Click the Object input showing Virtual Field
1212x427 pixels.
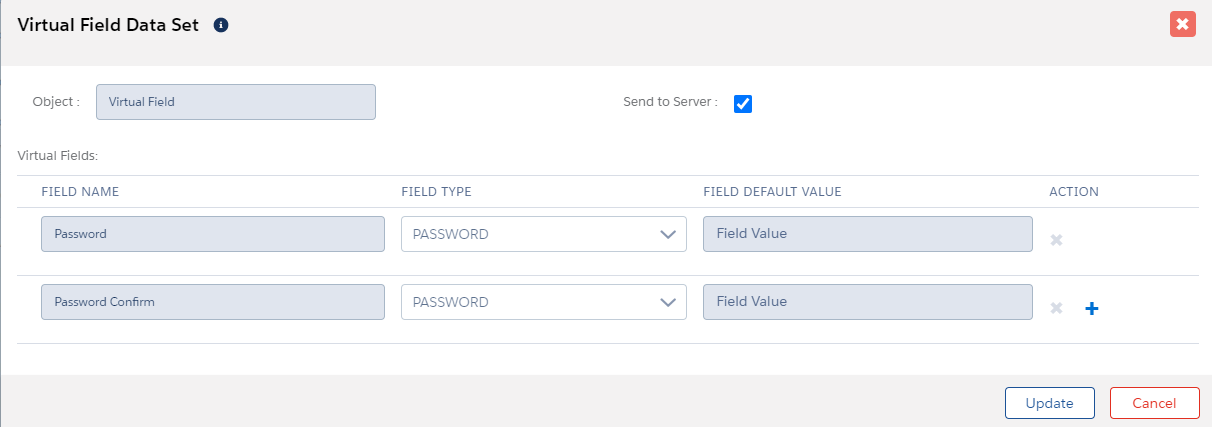point(235,102)
